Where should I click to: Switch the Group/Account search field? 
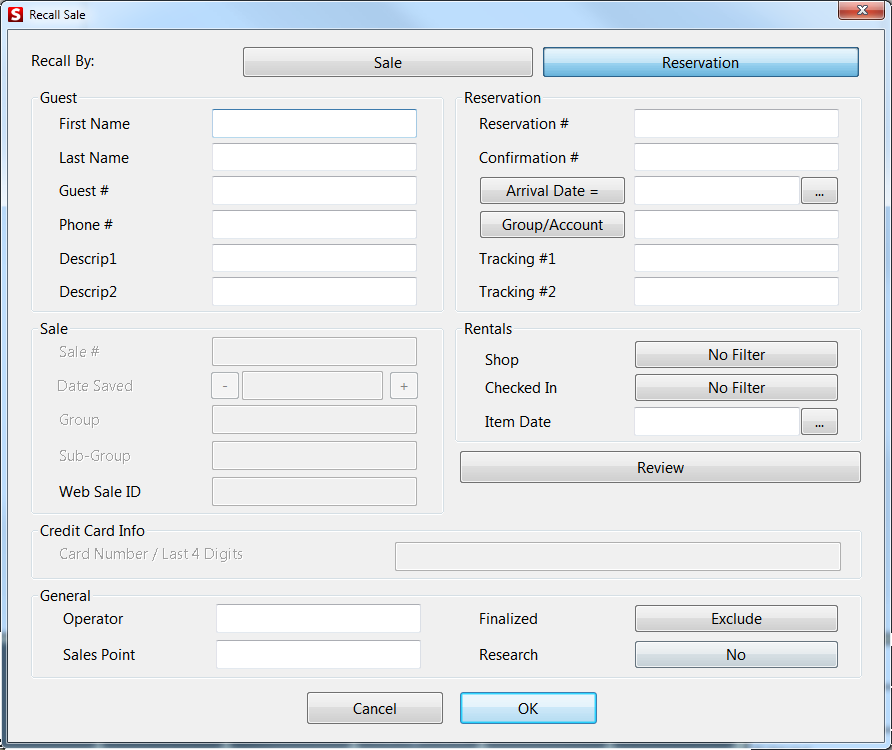552,224
